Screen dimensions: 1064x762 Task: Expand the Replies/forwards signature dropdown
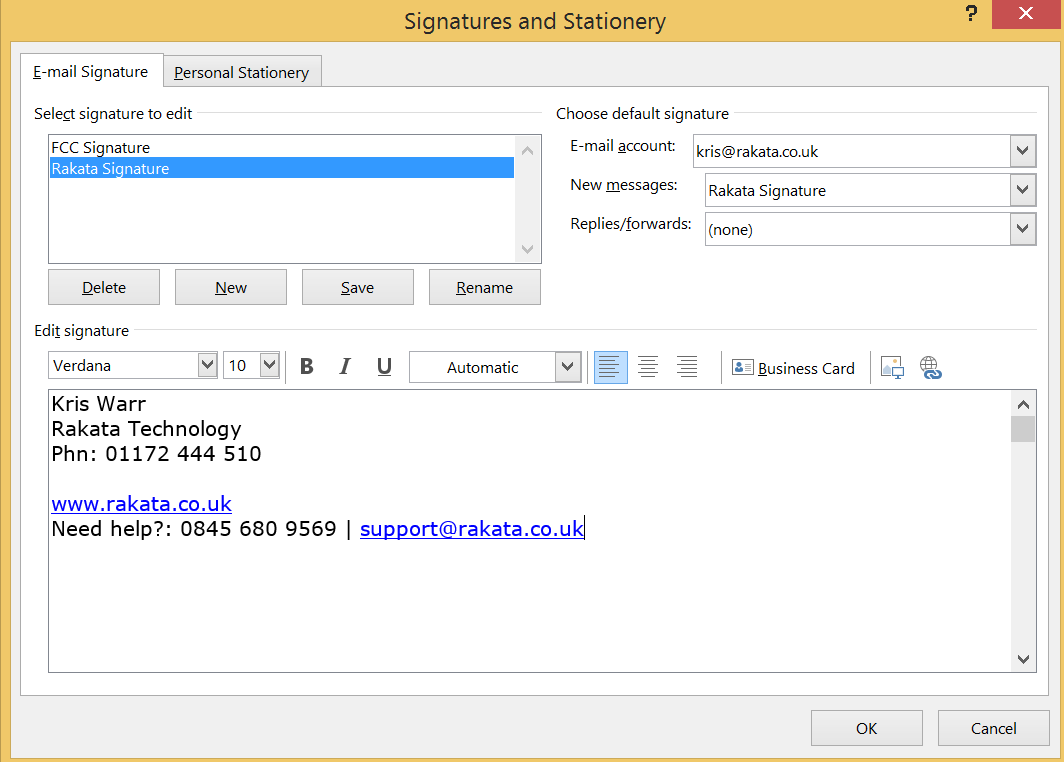point(1023,229)
